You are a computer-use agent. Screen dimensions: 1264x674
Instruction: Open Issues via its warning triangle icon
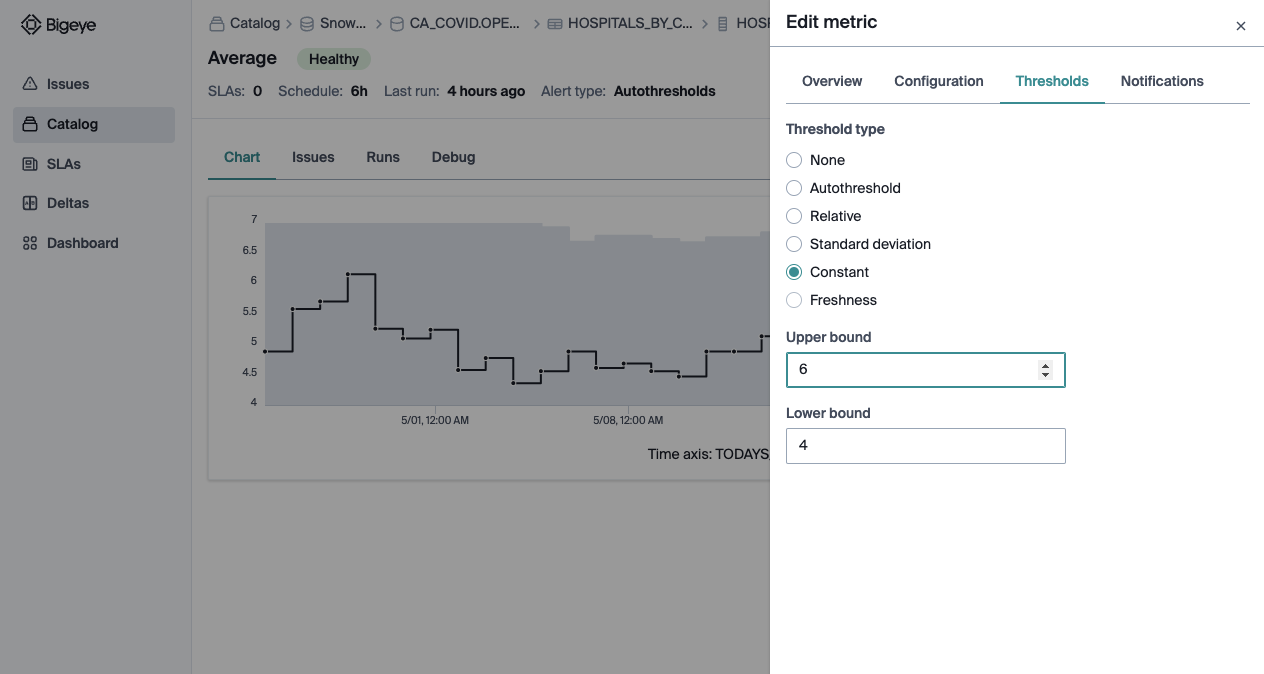(30, 84)
